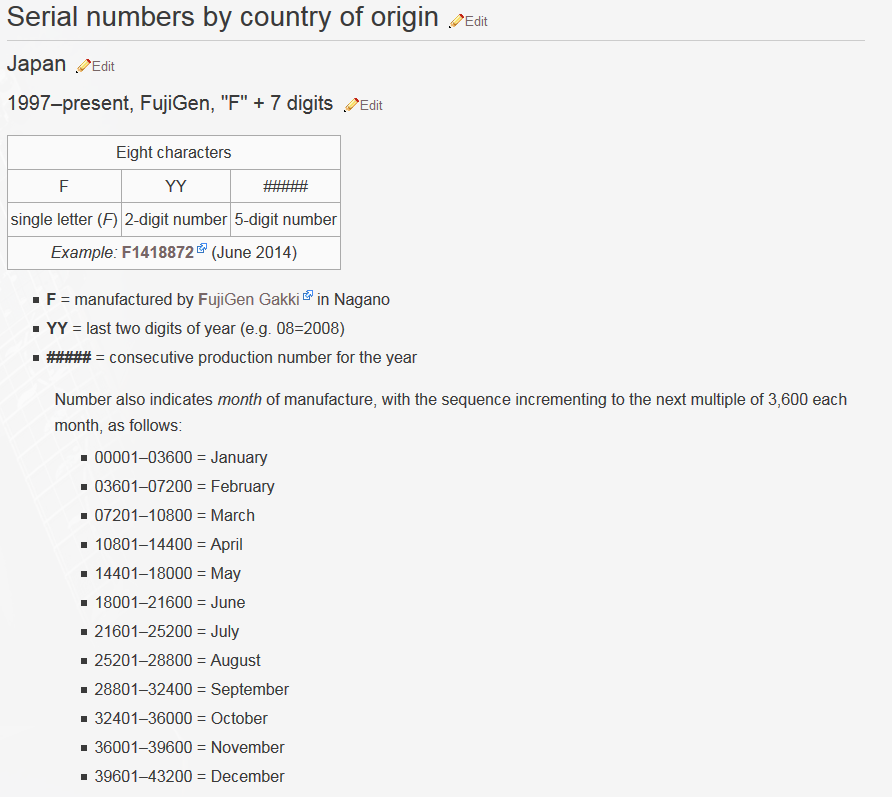This screenshot has height=797, width=892.
Task: Click the 'YY' table cell
Action: point(176,186)
